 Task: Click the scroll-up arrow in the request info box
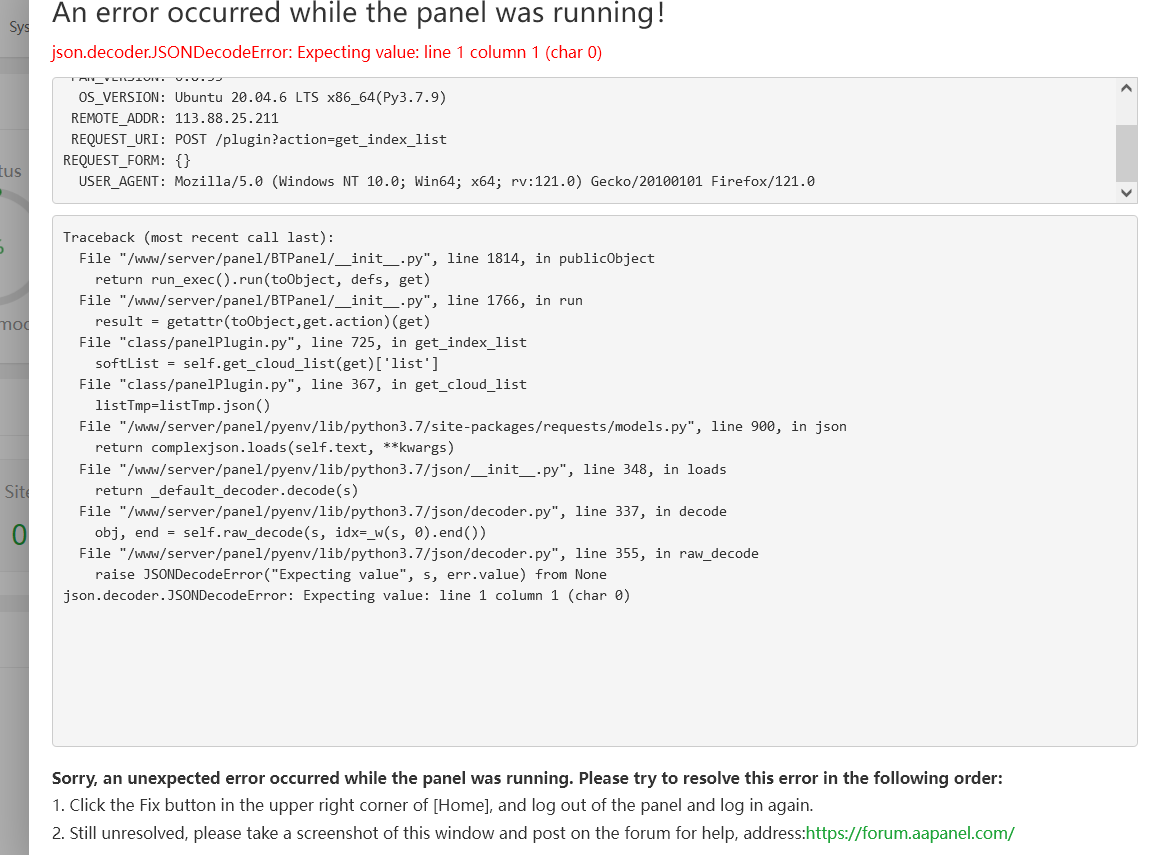(1126, 89)
